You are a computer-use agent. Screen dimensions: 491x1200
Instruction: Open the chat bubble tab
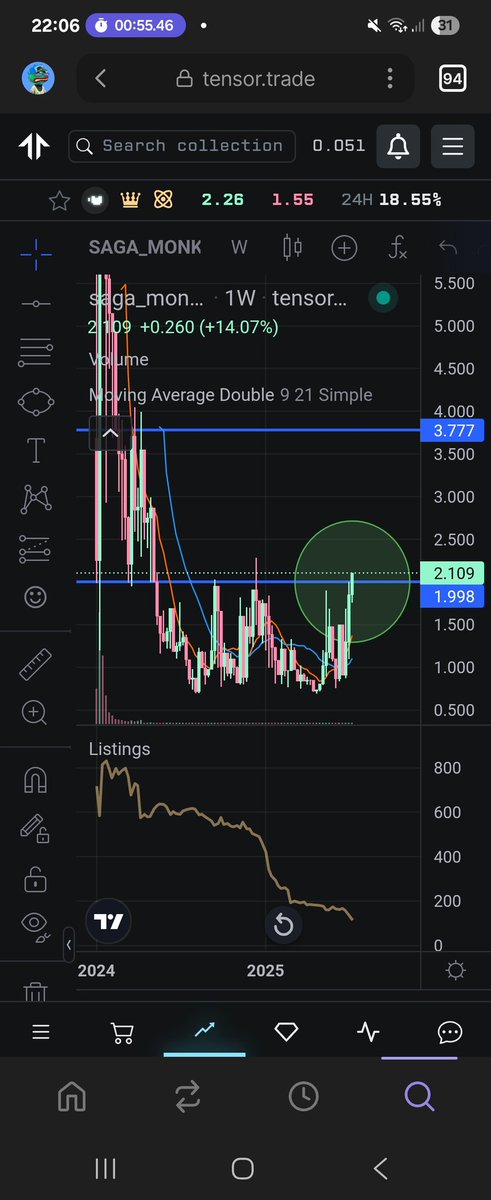pyautogui.click(x=449, y=1032)
